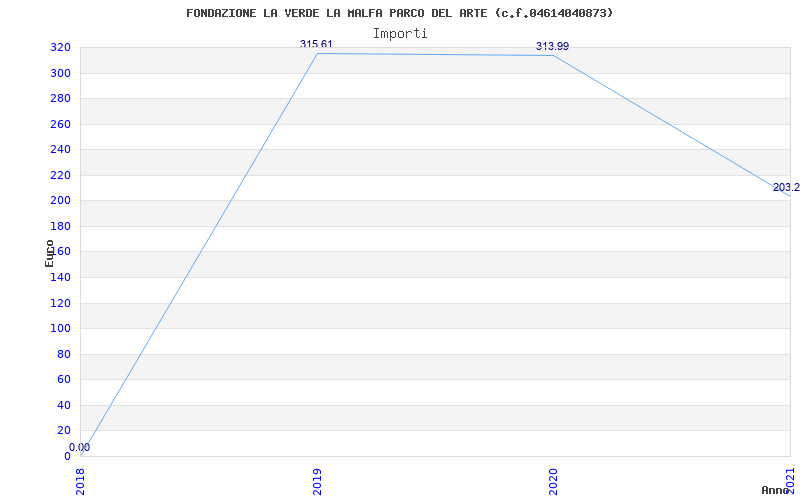Click the 40 y-axis tick label

[64, 406]
